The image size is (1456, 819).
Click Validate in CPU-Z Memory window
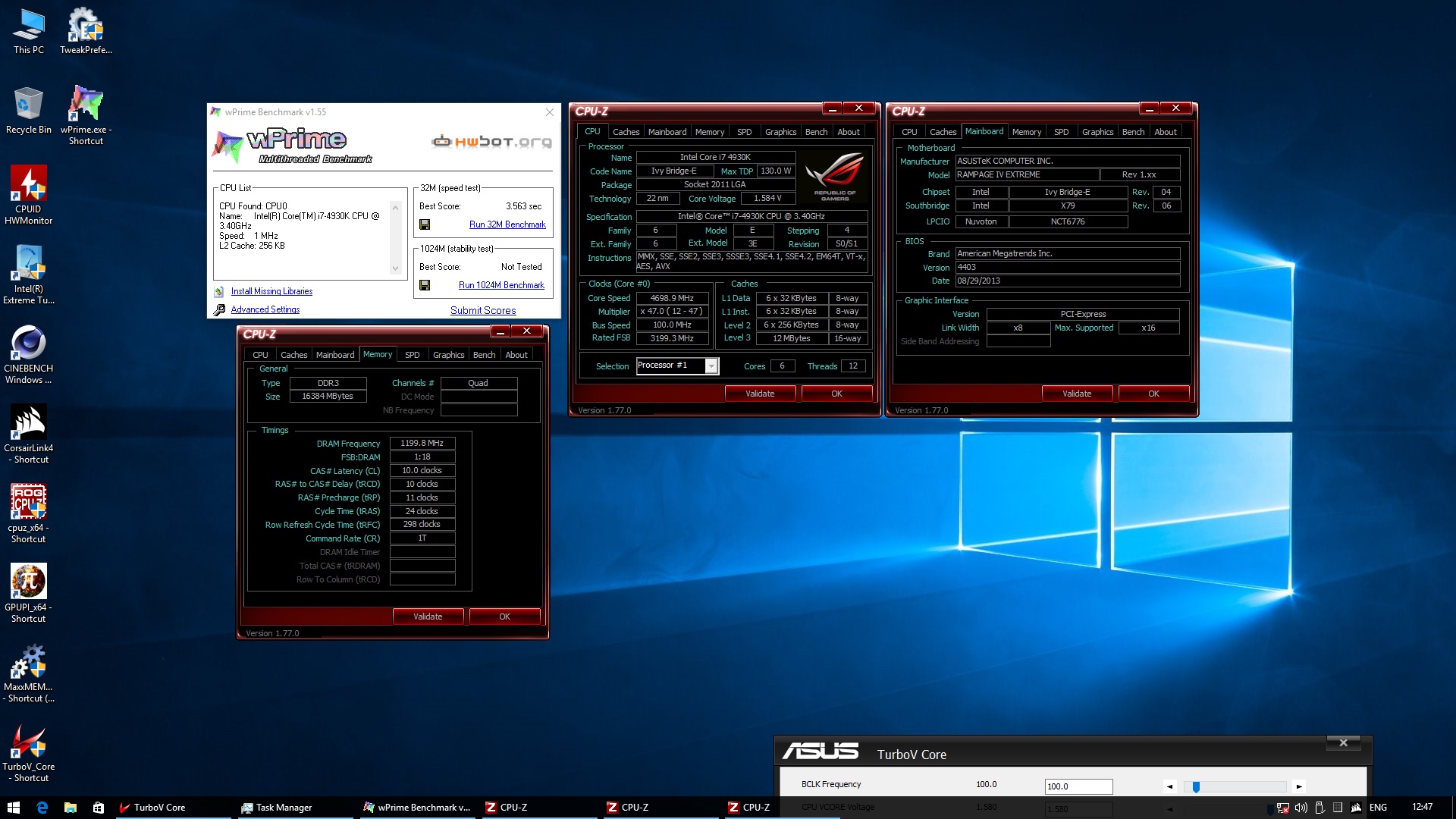pyautogui.click(x=428, y=617)
